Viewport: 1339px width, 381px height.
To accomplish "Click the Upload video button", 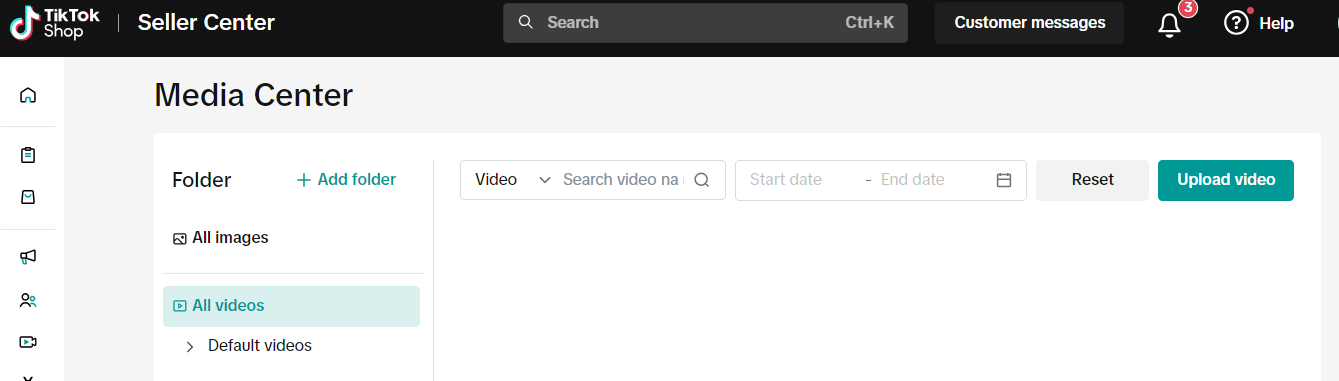I will click(1226, 180).
